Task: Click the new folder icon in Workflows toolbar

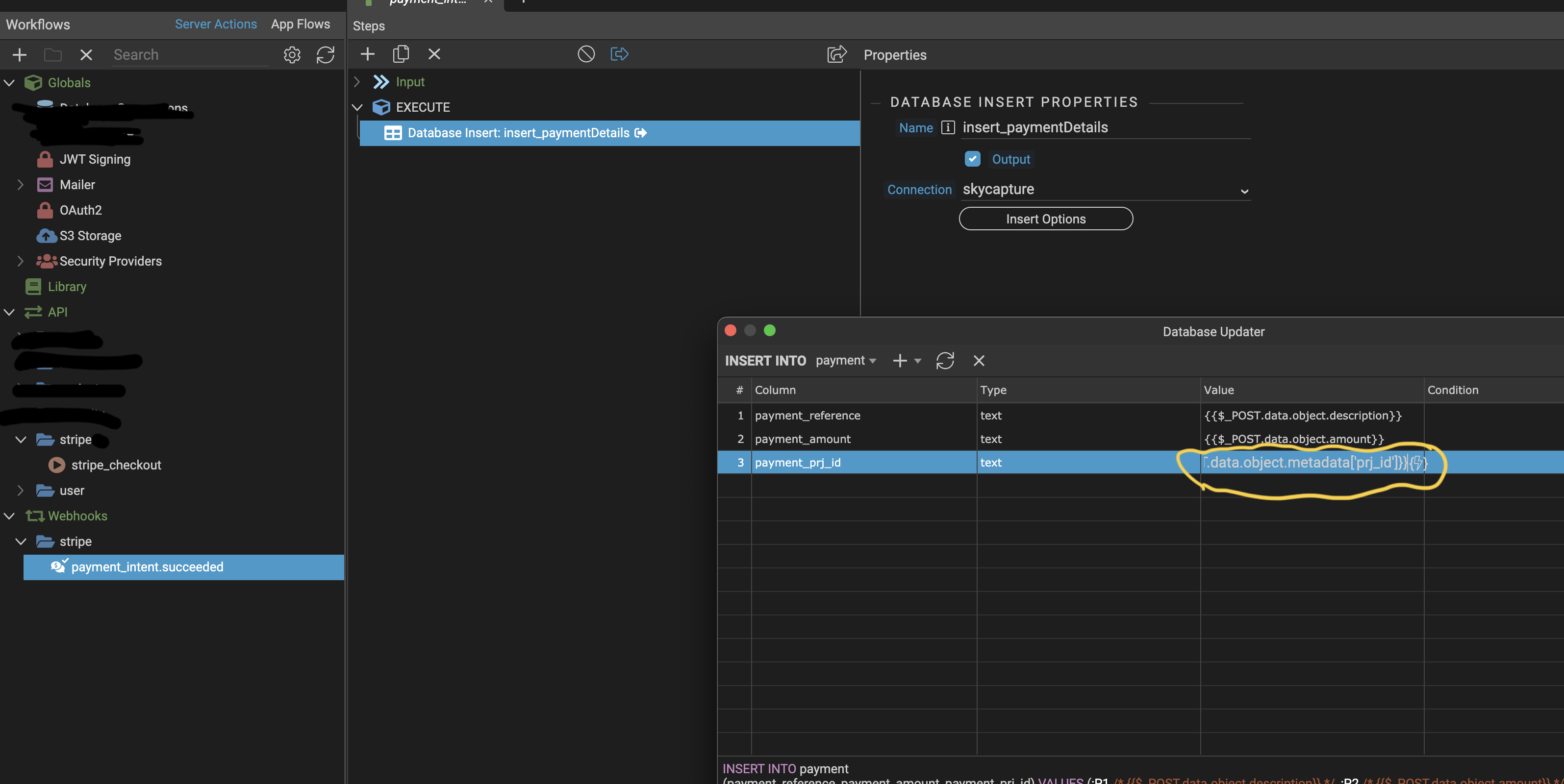Action: pos(53,54)
